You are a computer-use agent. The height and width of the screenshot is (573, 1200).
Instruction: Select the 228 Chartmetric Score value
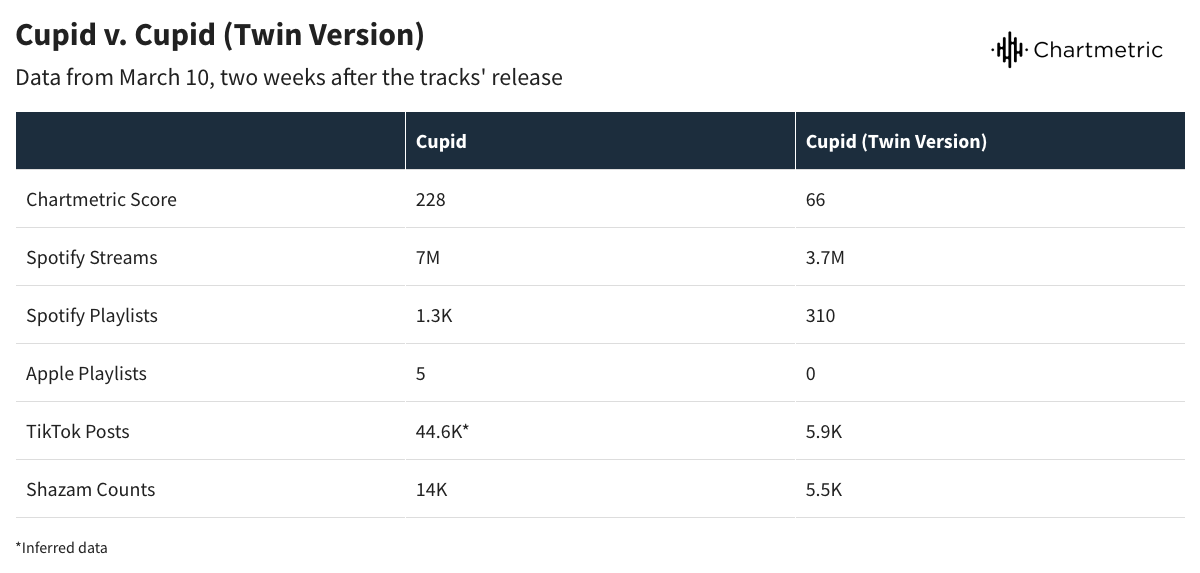pyautogui.click(x=430, y=199)
